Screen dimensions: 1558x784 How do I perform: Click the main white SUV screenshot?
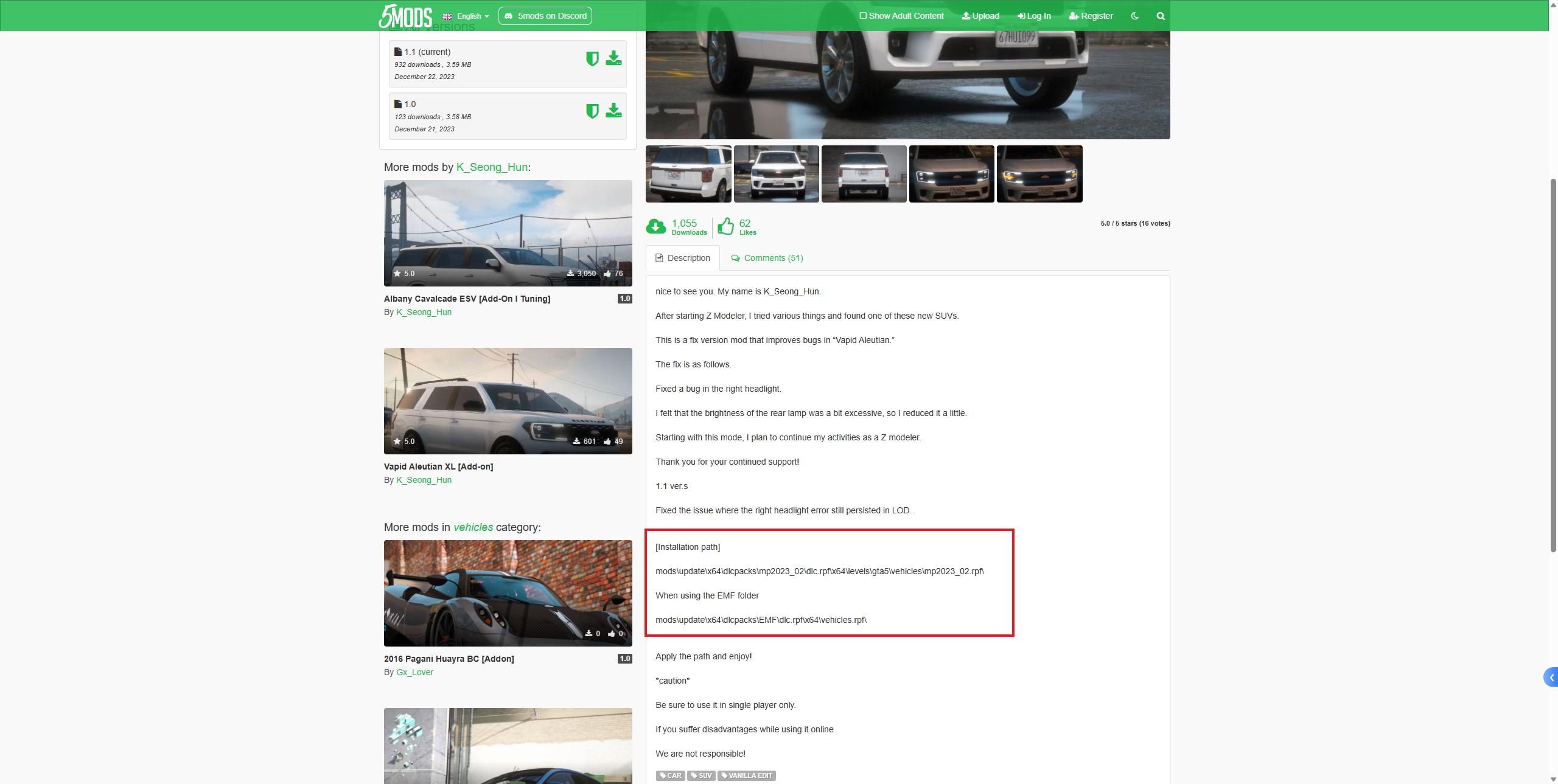pos(907,85)
